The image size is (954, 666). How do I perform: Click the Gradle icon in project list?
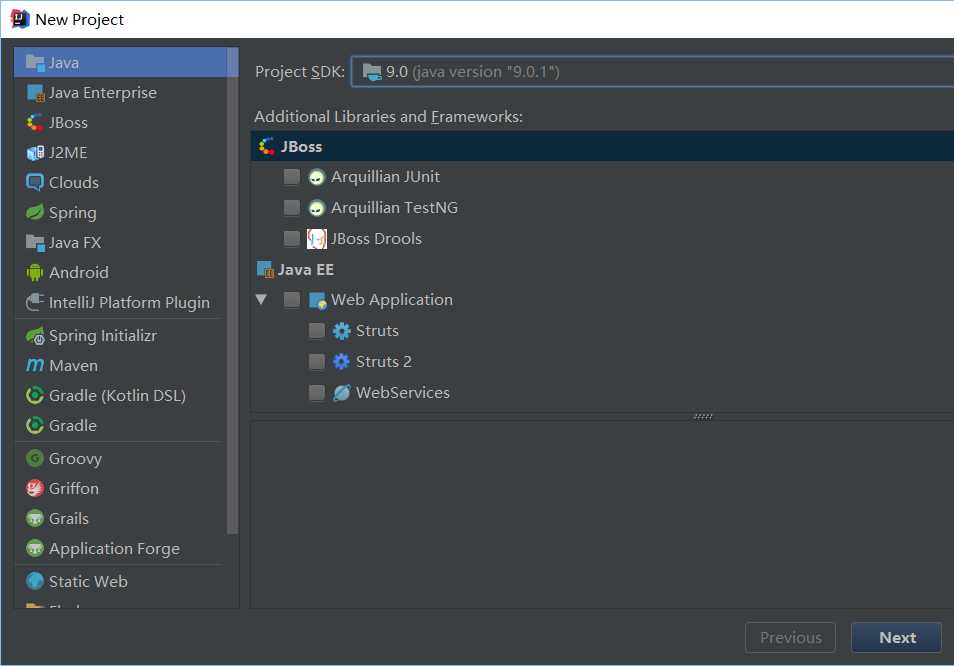35,425
